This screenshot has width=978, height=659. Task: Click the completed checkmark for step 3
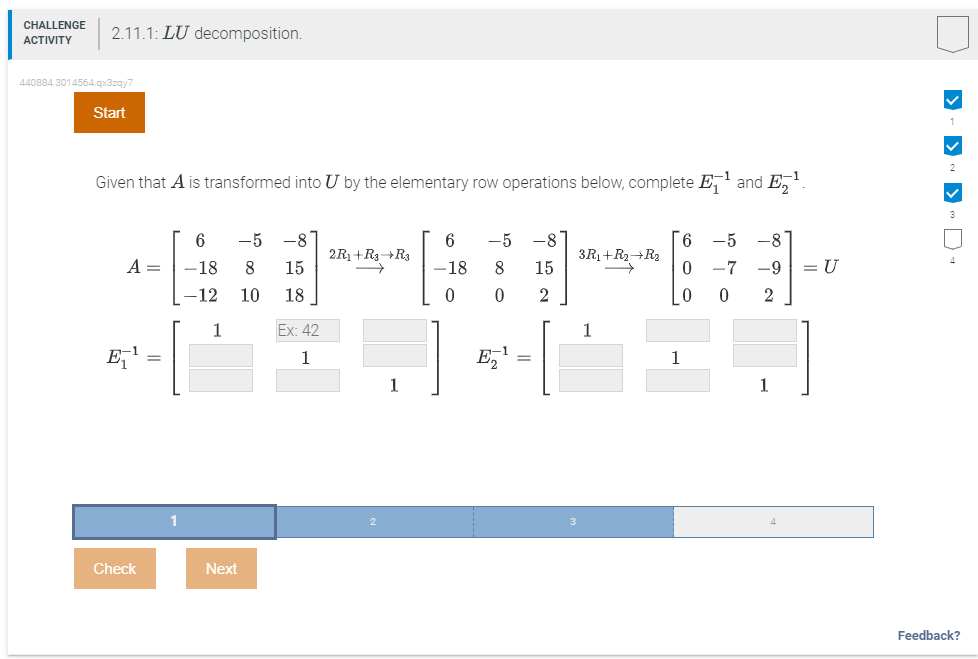[x=952, y=192]
